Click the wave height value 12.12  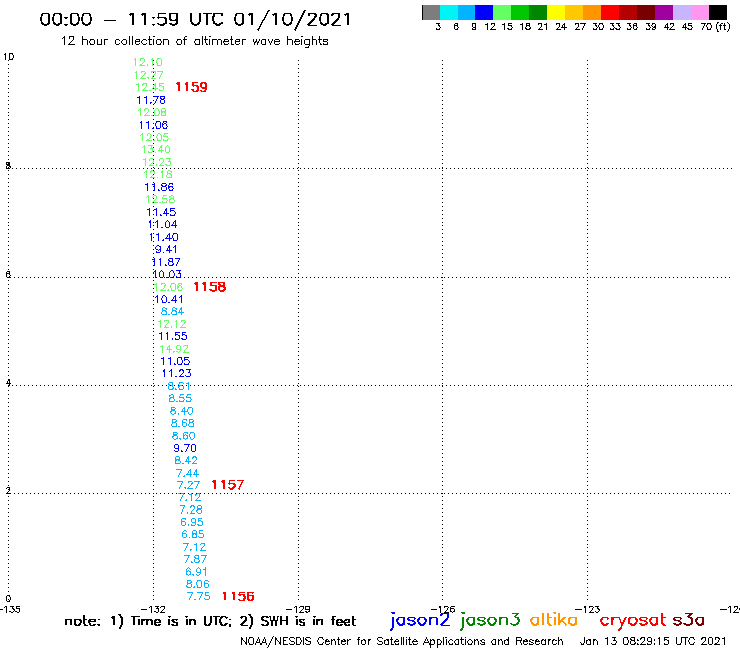click(x=172, y=325)
